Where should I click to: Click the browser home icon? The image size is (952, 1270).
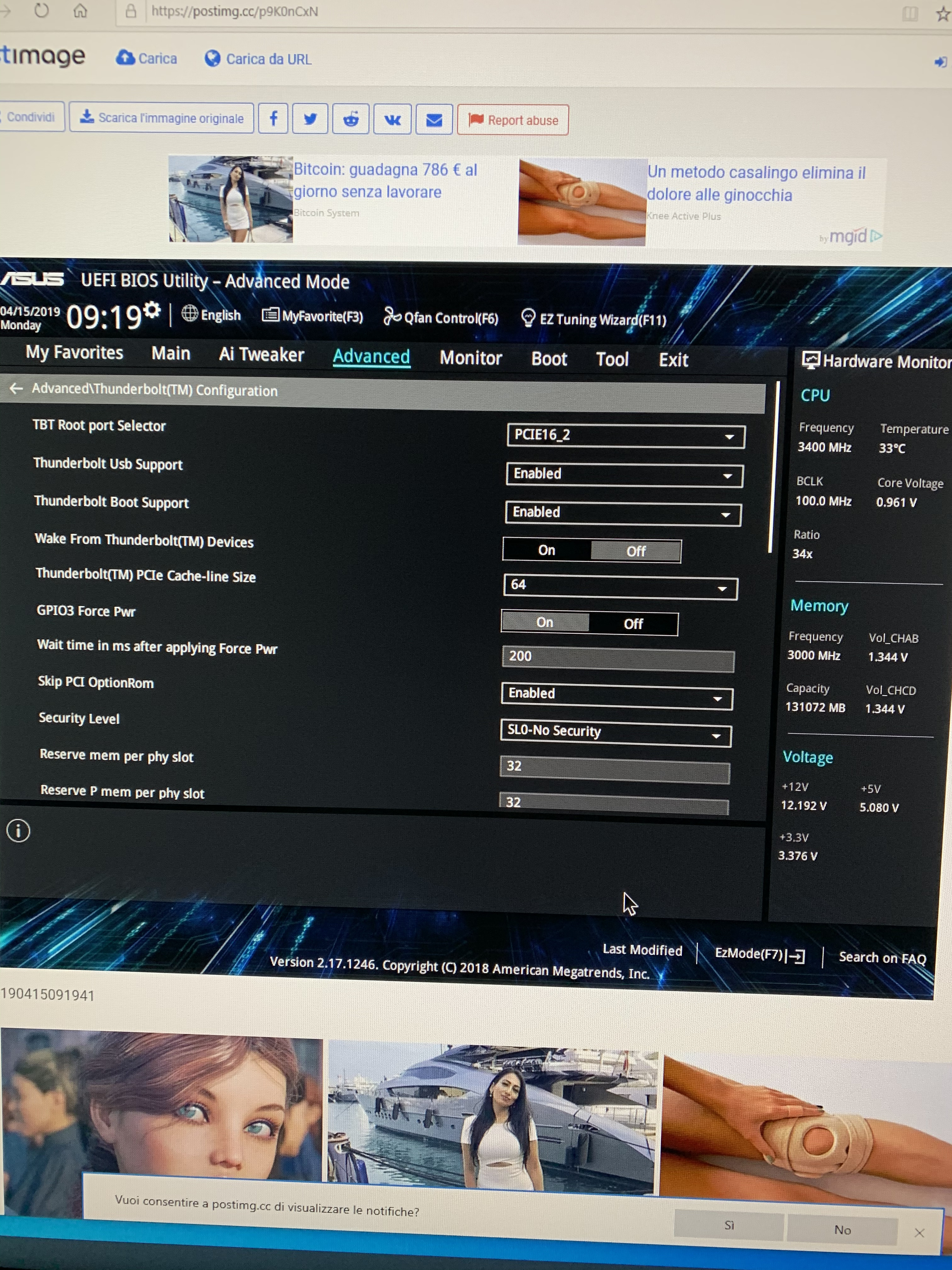coord(80,11)
